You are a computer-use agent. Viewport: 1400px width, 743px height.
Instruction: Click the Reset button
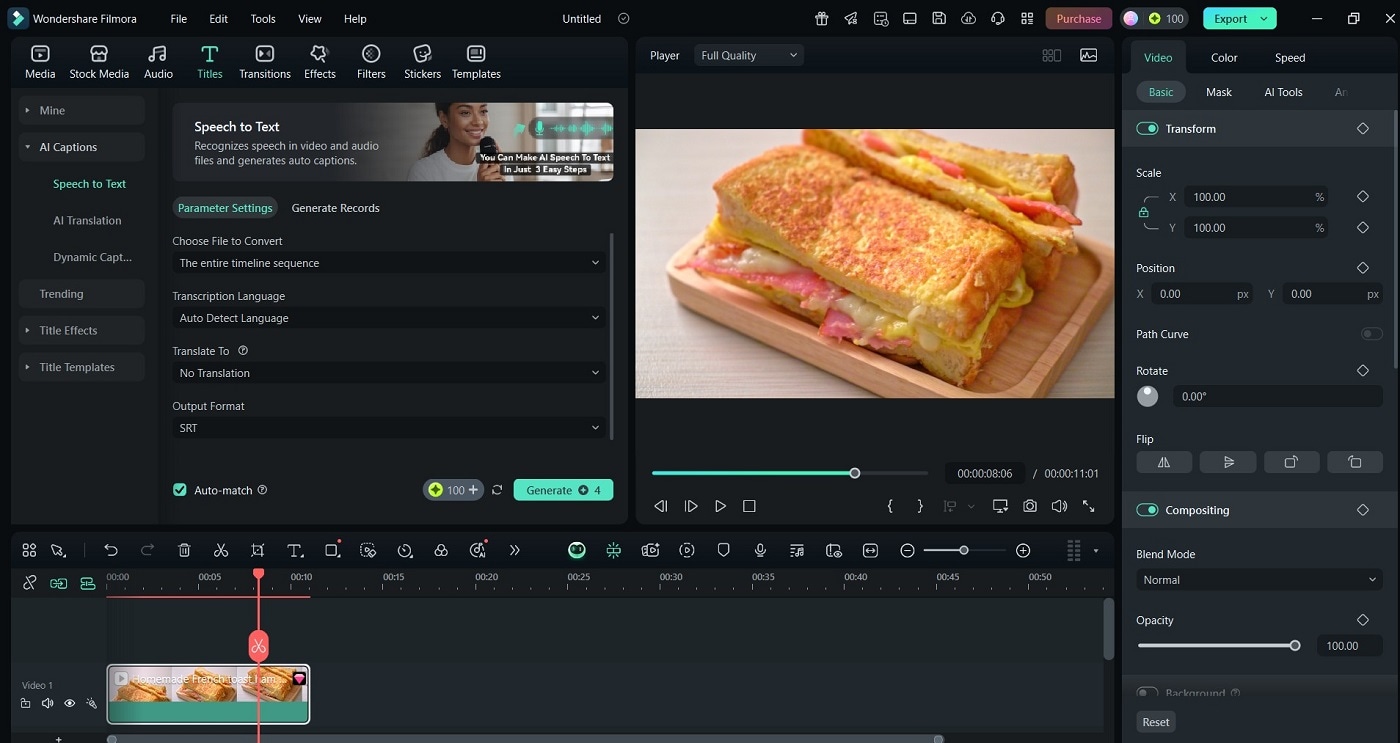(1156, 722)
